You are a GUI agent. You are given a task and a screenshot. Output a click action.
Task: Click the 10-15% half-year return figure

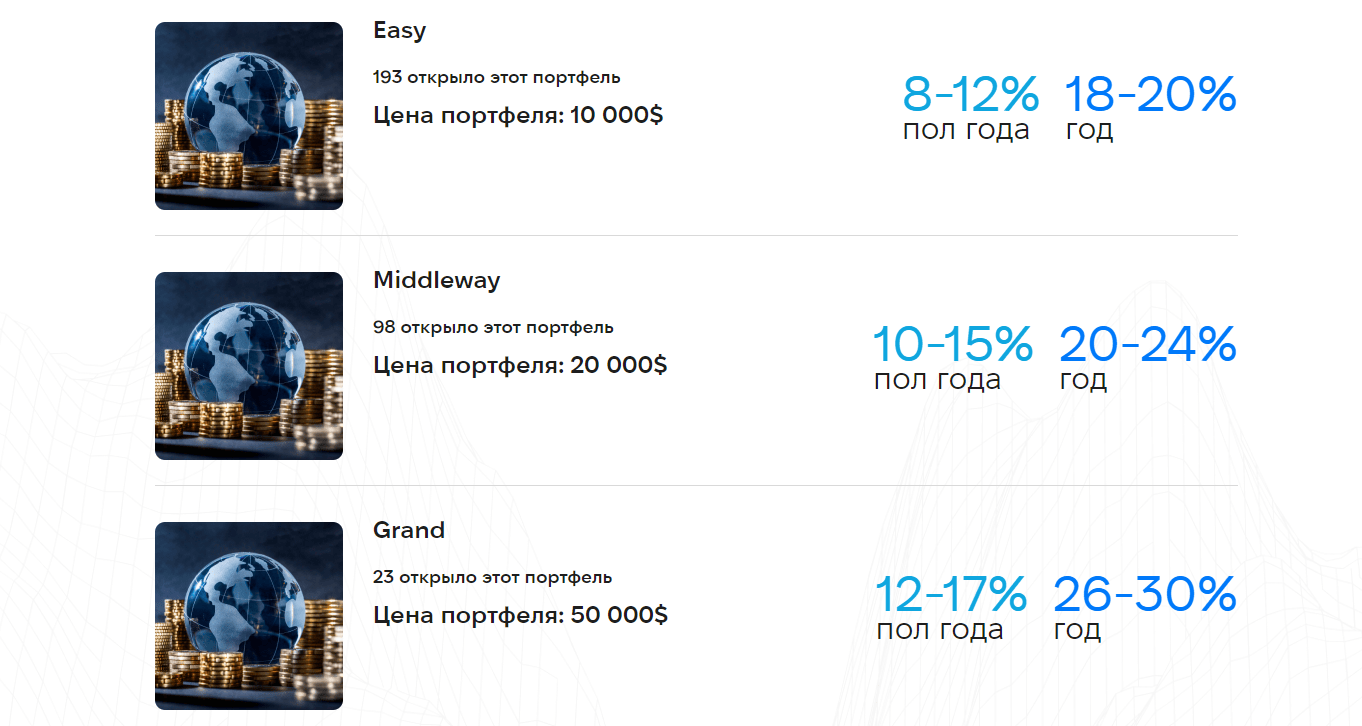click(953, 345)
